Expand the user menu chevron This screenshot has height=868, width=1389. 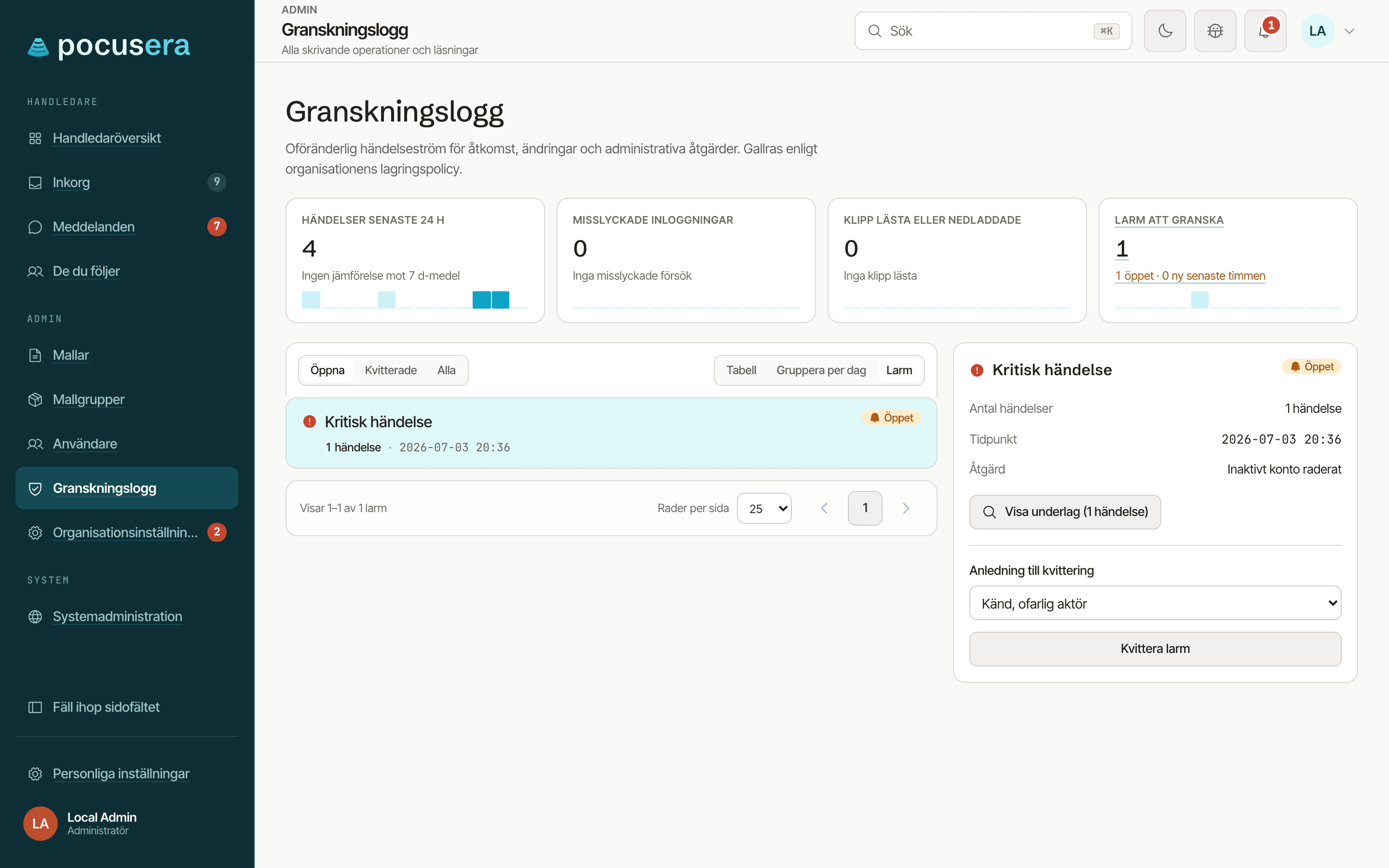1349,31
